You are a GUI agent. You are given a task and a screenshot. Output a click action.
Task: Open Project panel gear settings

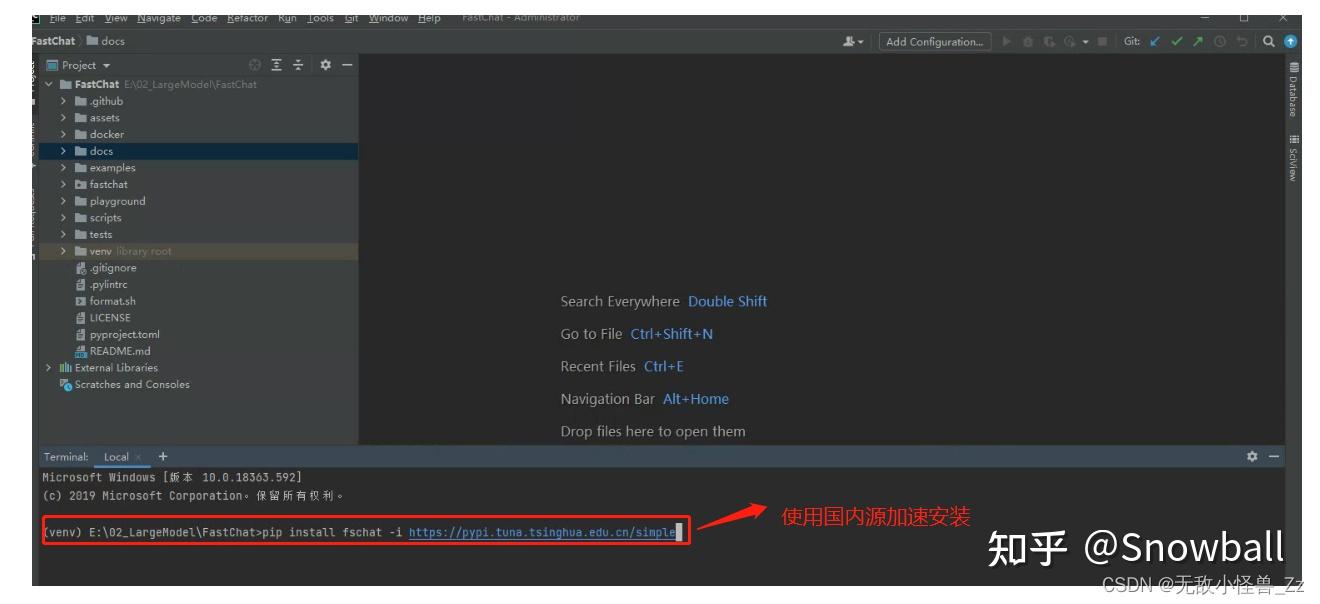tap(325, 65)
